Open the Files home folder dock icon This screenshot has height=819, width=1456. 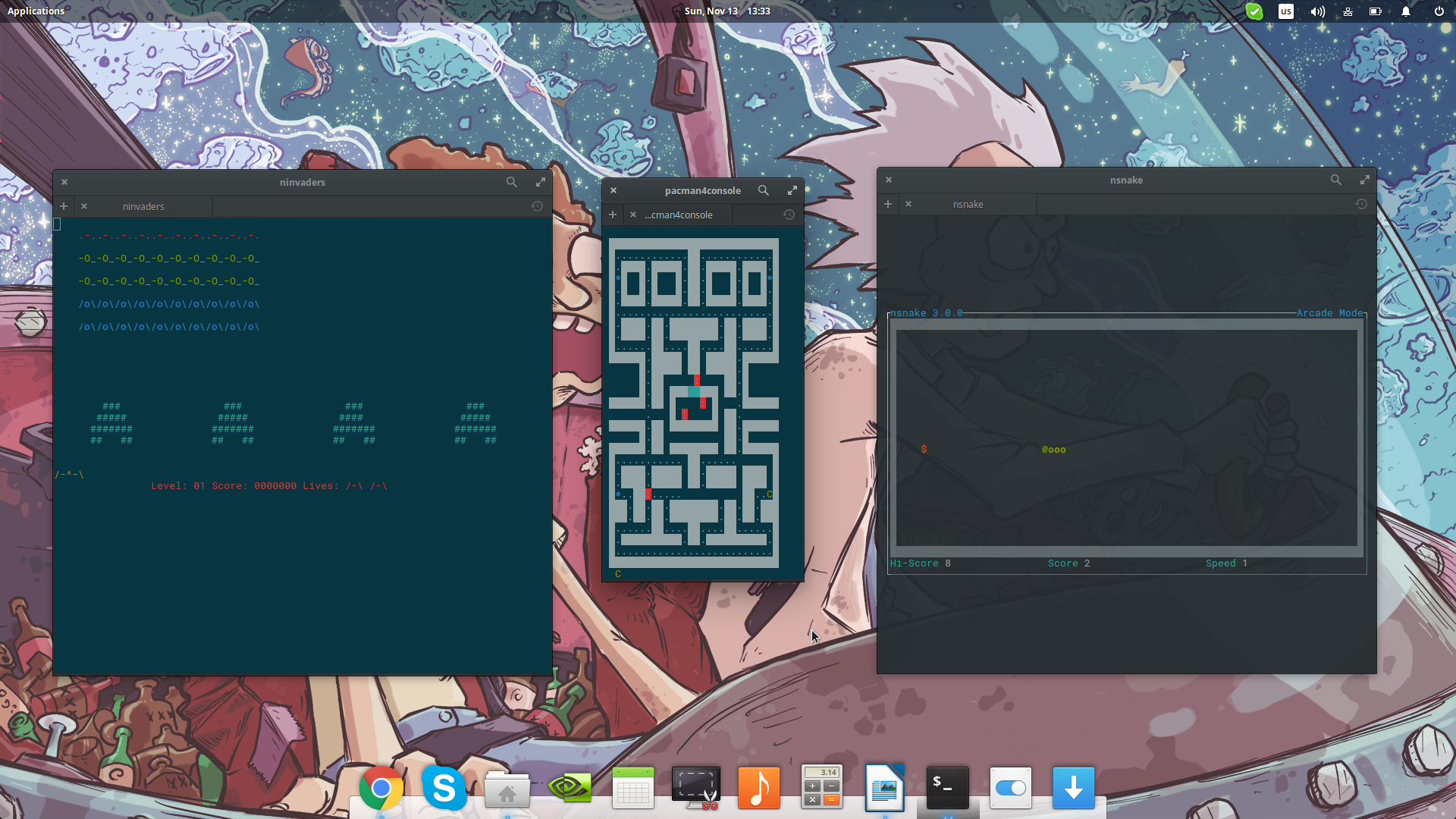click(x=507, y=789)
